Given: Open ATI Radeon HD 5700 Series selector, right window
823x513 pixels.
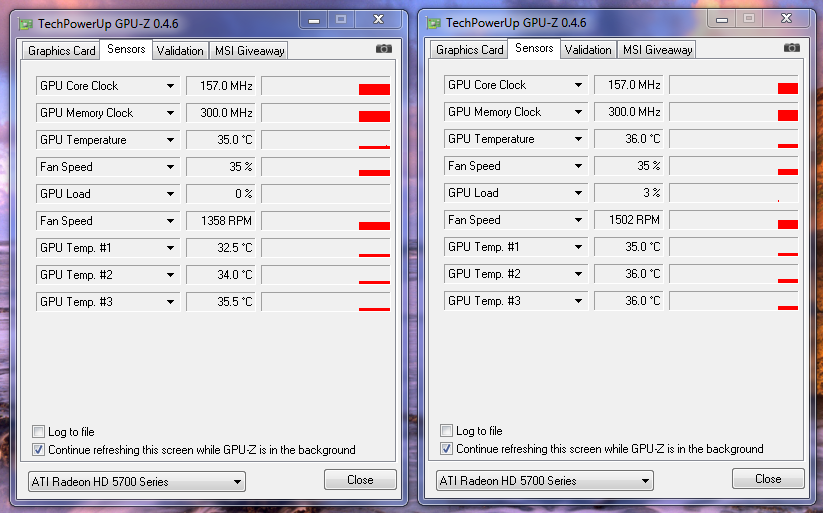Looking at the screenshot, I should [544, 480].
